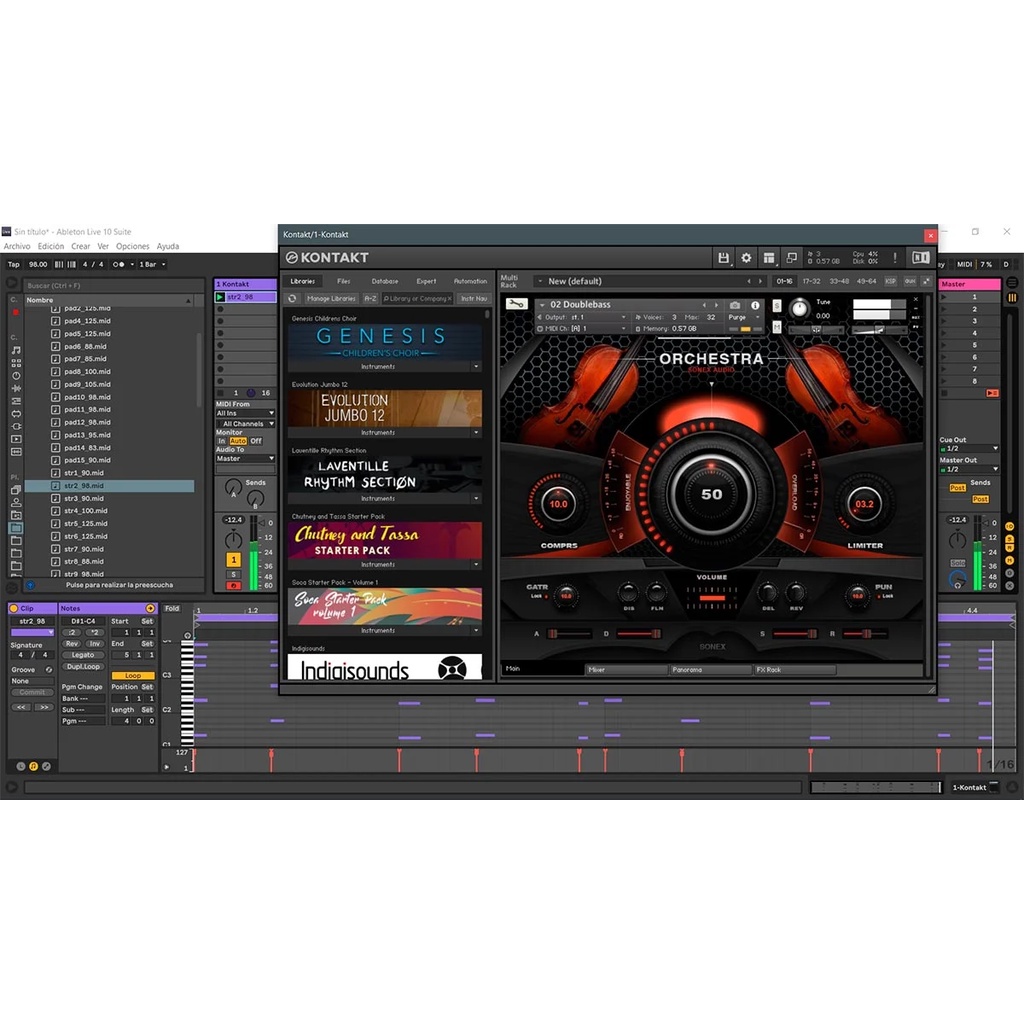Open the Audio To Master dropdown
The image size is (1024, 1024).
245,459
